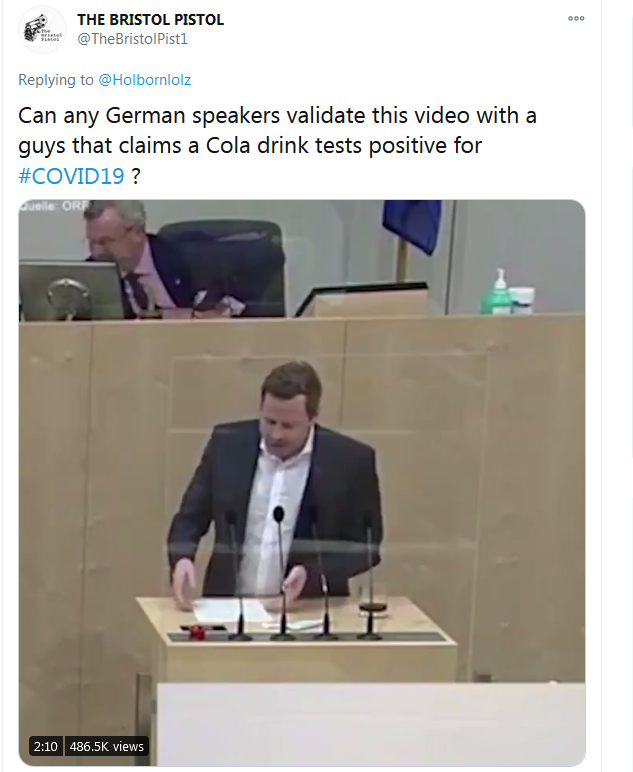Click the 'Quelle: ORF' watermark in video
This screenshot has height=772, width=633.
point(54,206)
